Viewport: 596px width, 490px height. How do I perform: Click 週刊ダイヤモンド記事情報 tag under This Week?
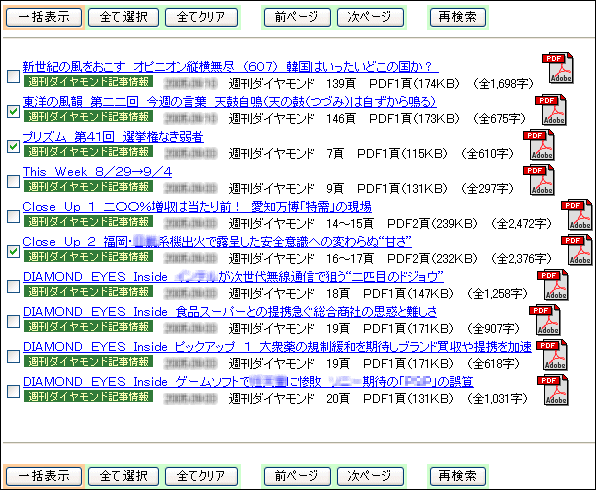coord(88,186)
